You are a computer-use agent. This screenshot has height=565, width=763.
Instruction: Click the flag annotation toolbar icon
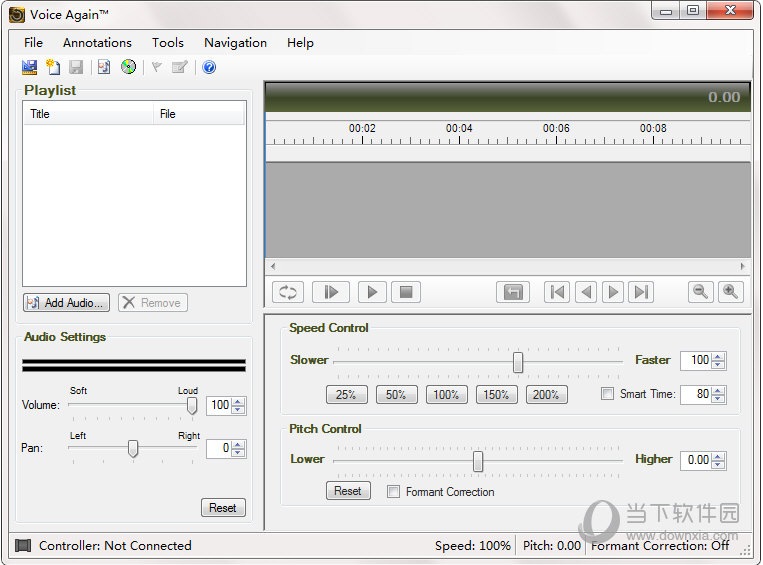(x=157, y=67)
